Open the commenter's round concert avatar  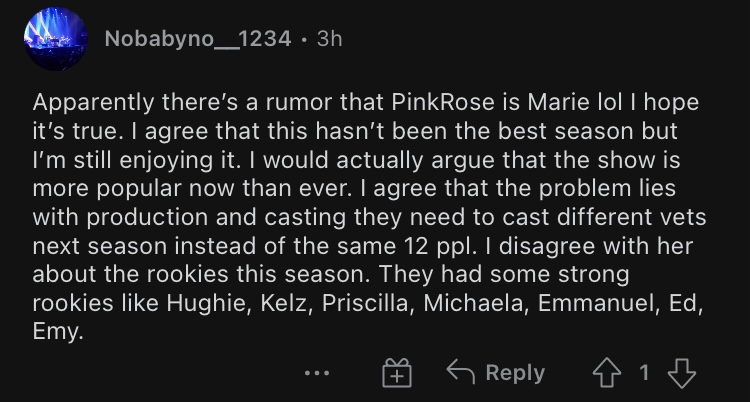point(56,39)
